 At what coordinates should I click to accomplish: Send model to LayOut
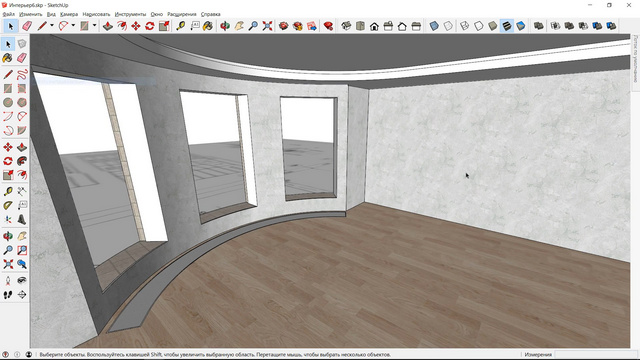312,26
